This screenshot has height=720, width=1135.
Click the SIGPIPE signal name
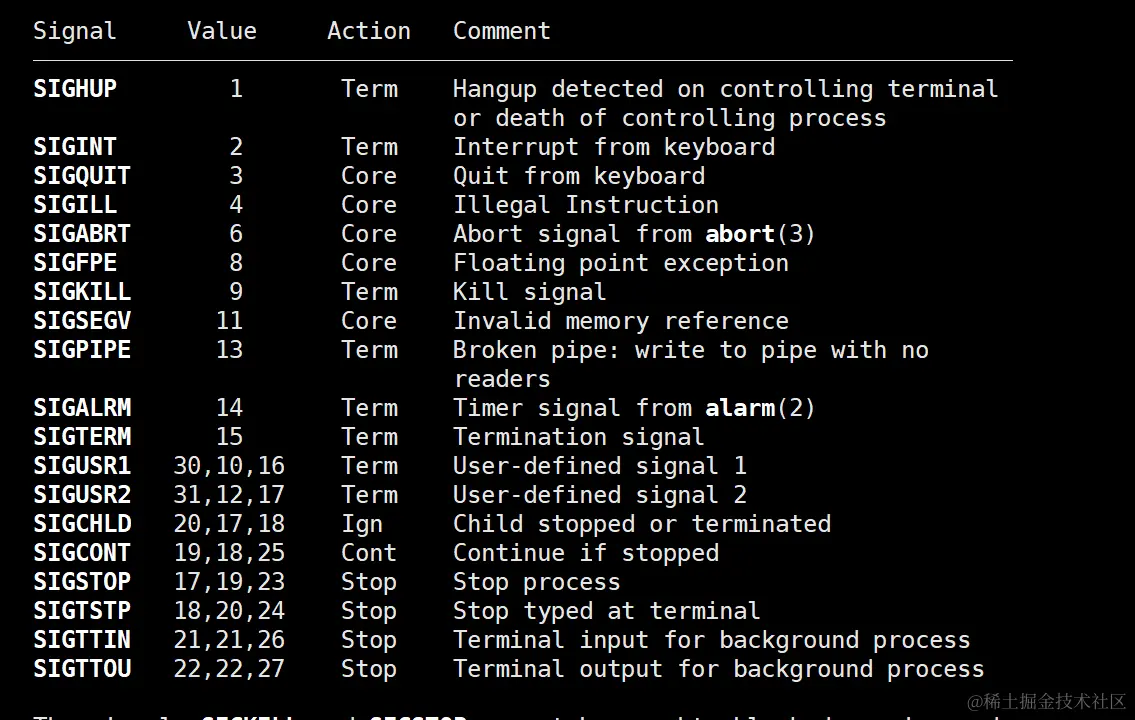(x=82, y=350)
